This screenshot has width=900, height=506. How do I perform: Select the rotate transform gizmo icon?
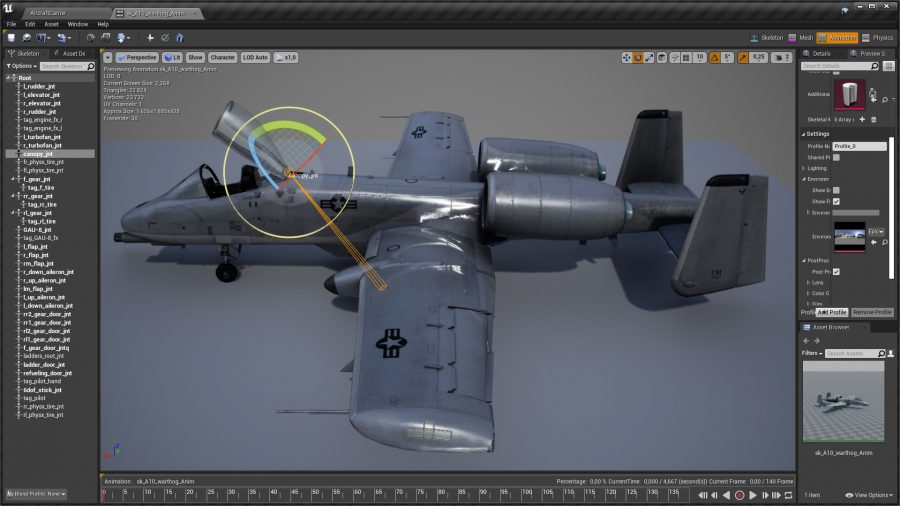(638, 57)
